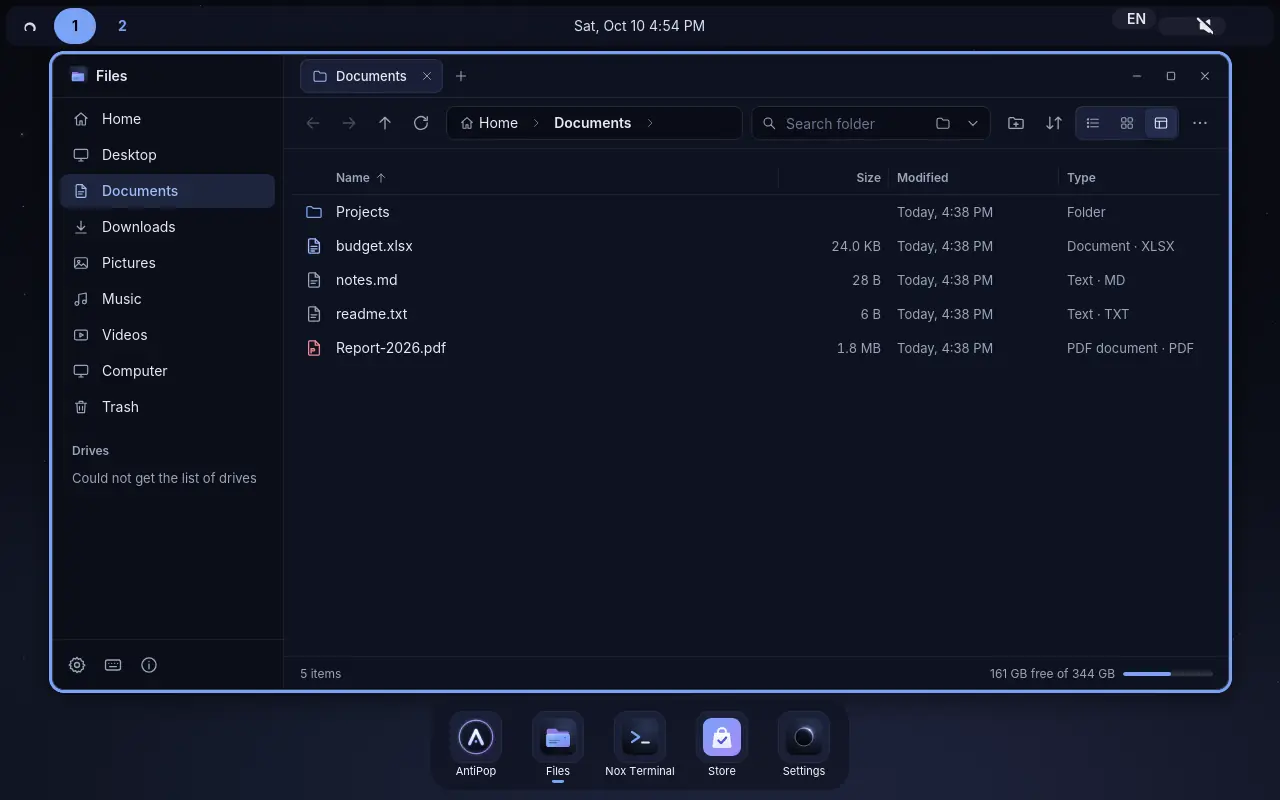The image size is (1280, 800).
Task: Select the Projects folder row
Action: coord(756,212)
